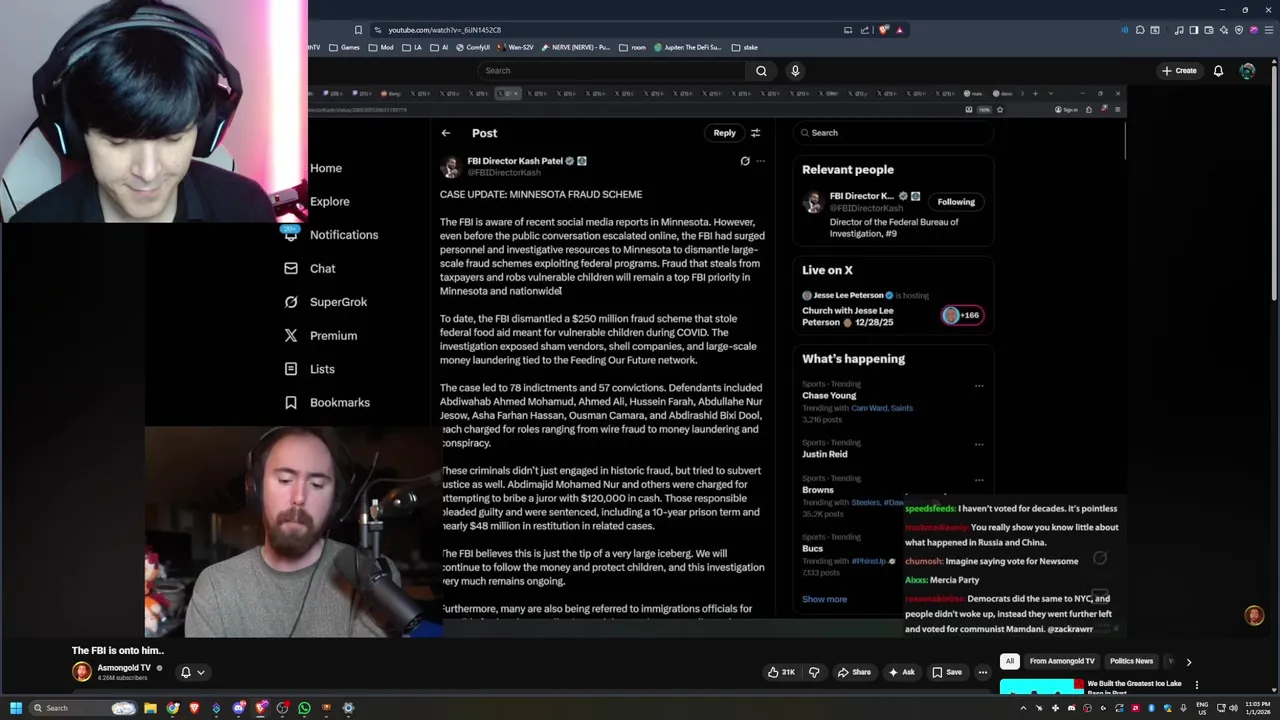Open Chat in X sidebar
This screenshot has width=1280, height=720.
click(x=311, y=268)
